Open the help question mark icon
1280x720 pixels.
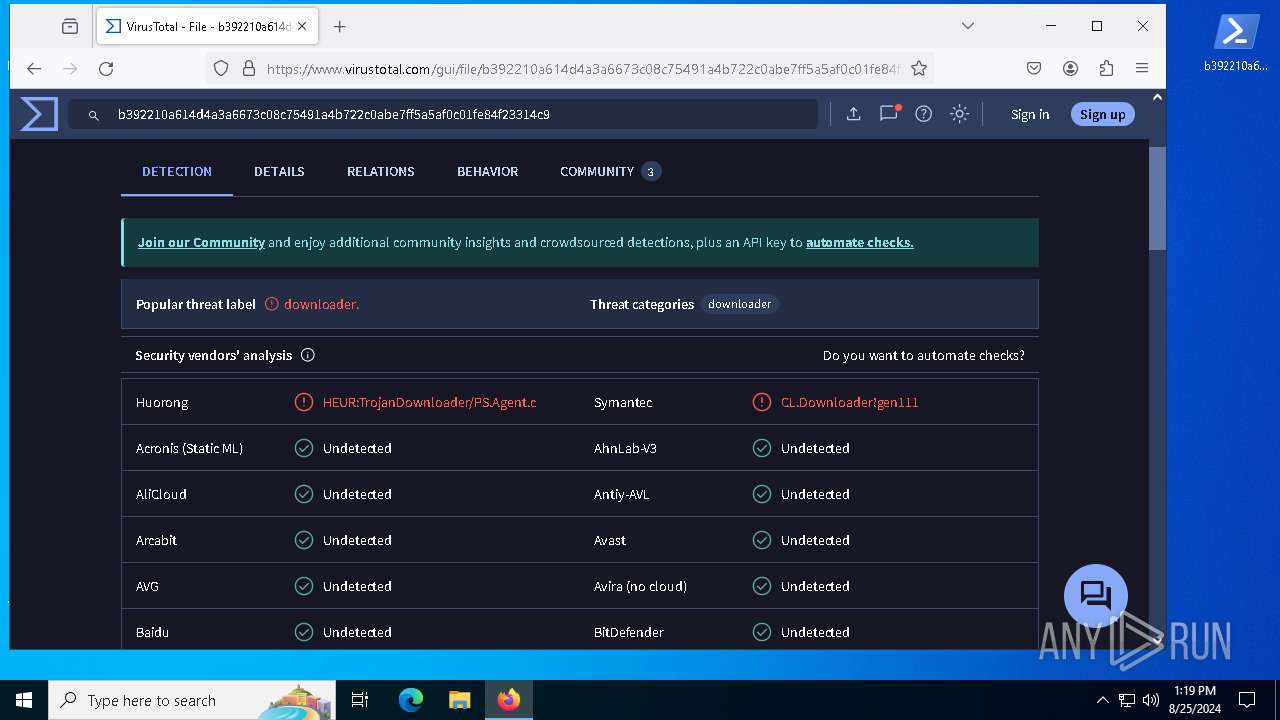pos(924,114)
